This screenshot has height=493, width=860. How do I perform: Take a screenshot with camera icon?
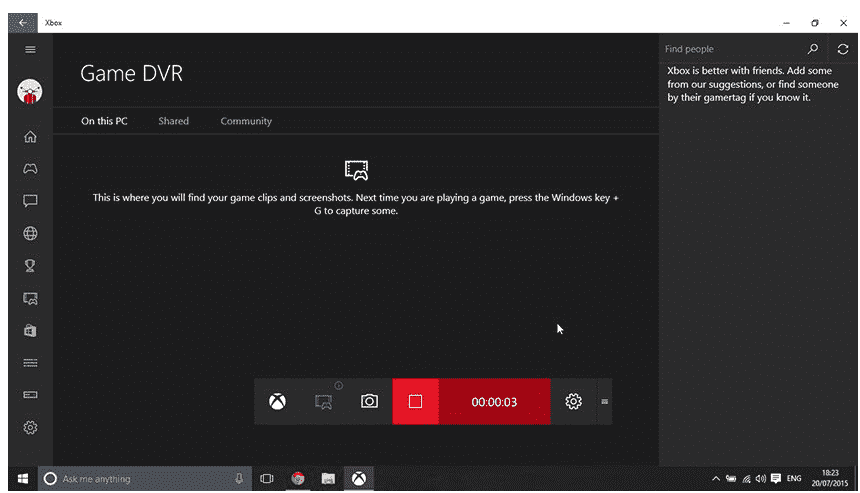tap(369, 401)
